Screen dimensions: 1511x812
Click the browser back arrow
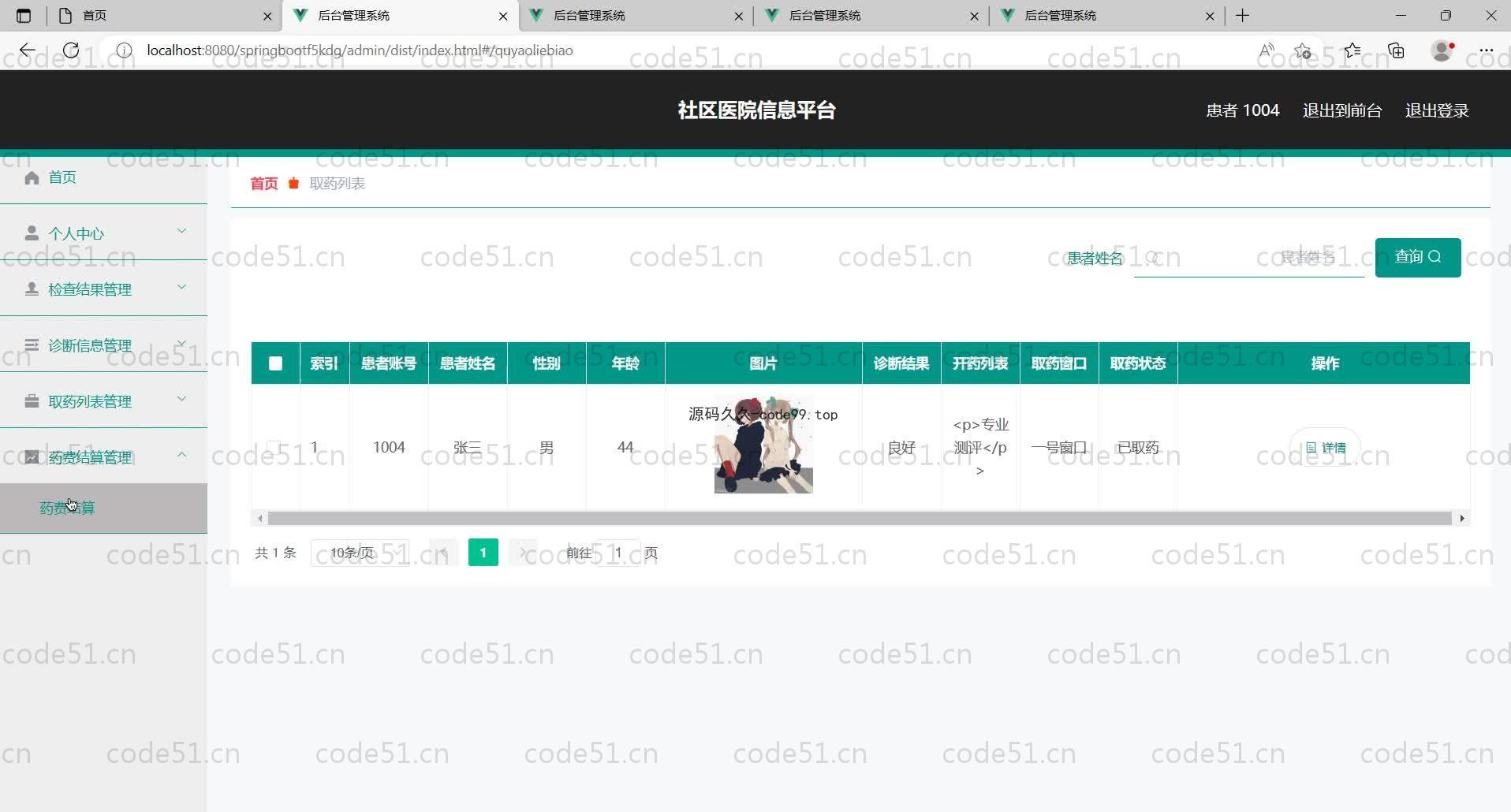point(27,50)
